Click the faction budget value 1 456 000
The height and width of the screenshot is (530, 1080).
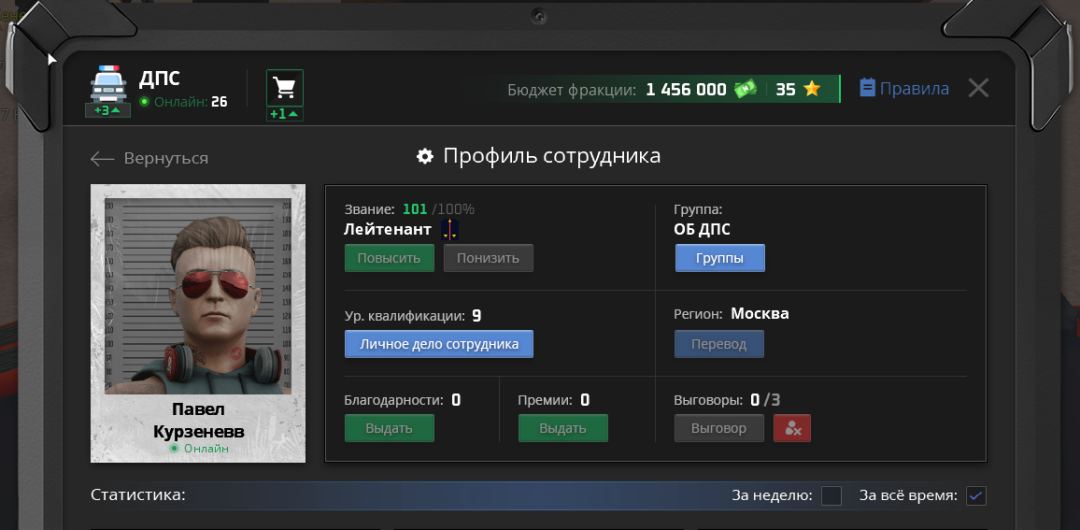[686, 90]
